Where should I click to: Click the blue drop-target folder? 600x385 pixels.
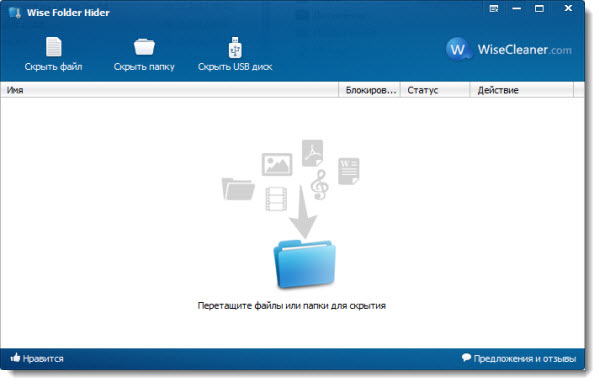pos(305,264)
